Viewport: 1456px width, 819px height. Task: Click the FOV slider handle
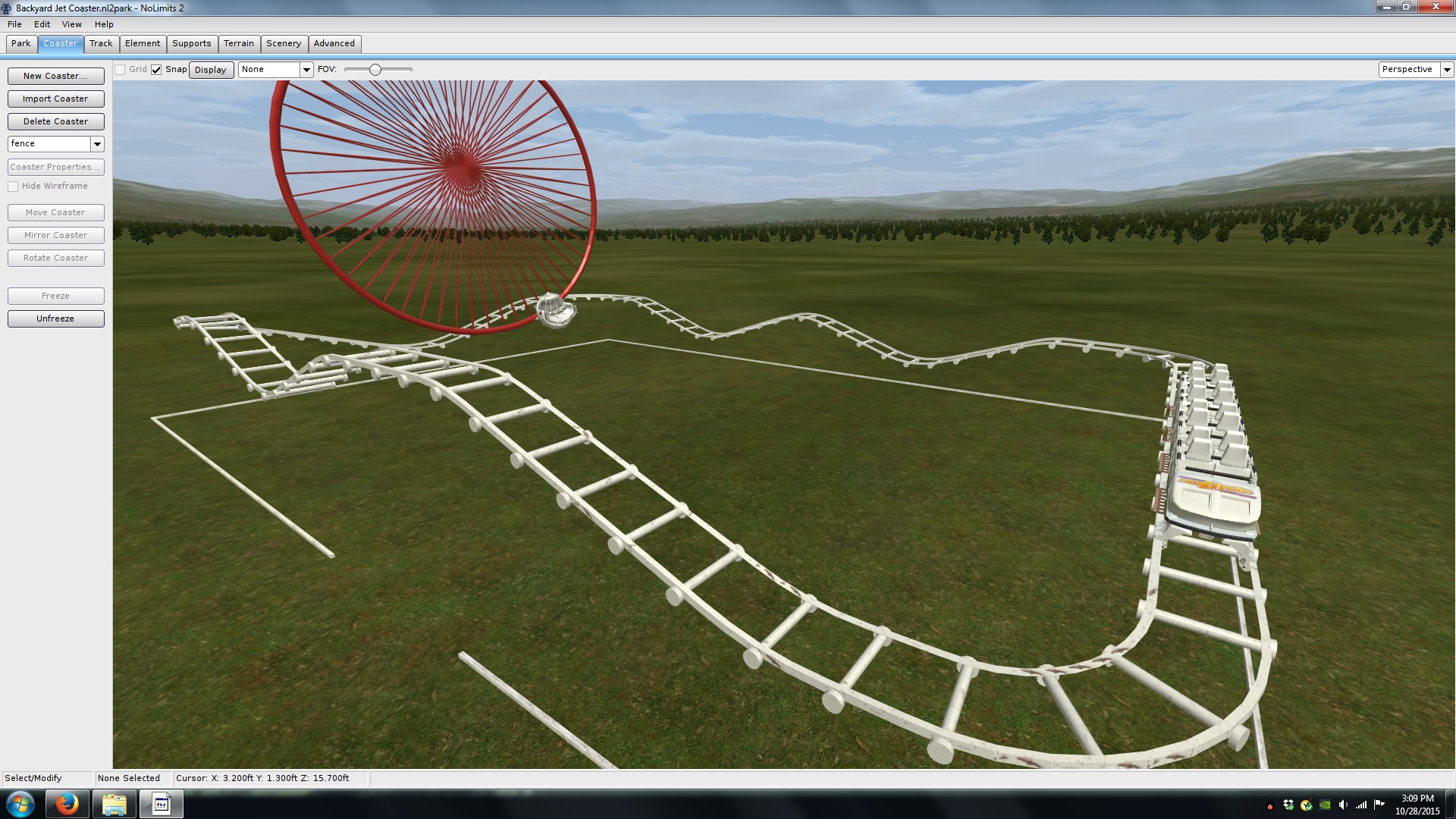pos(375,70)
